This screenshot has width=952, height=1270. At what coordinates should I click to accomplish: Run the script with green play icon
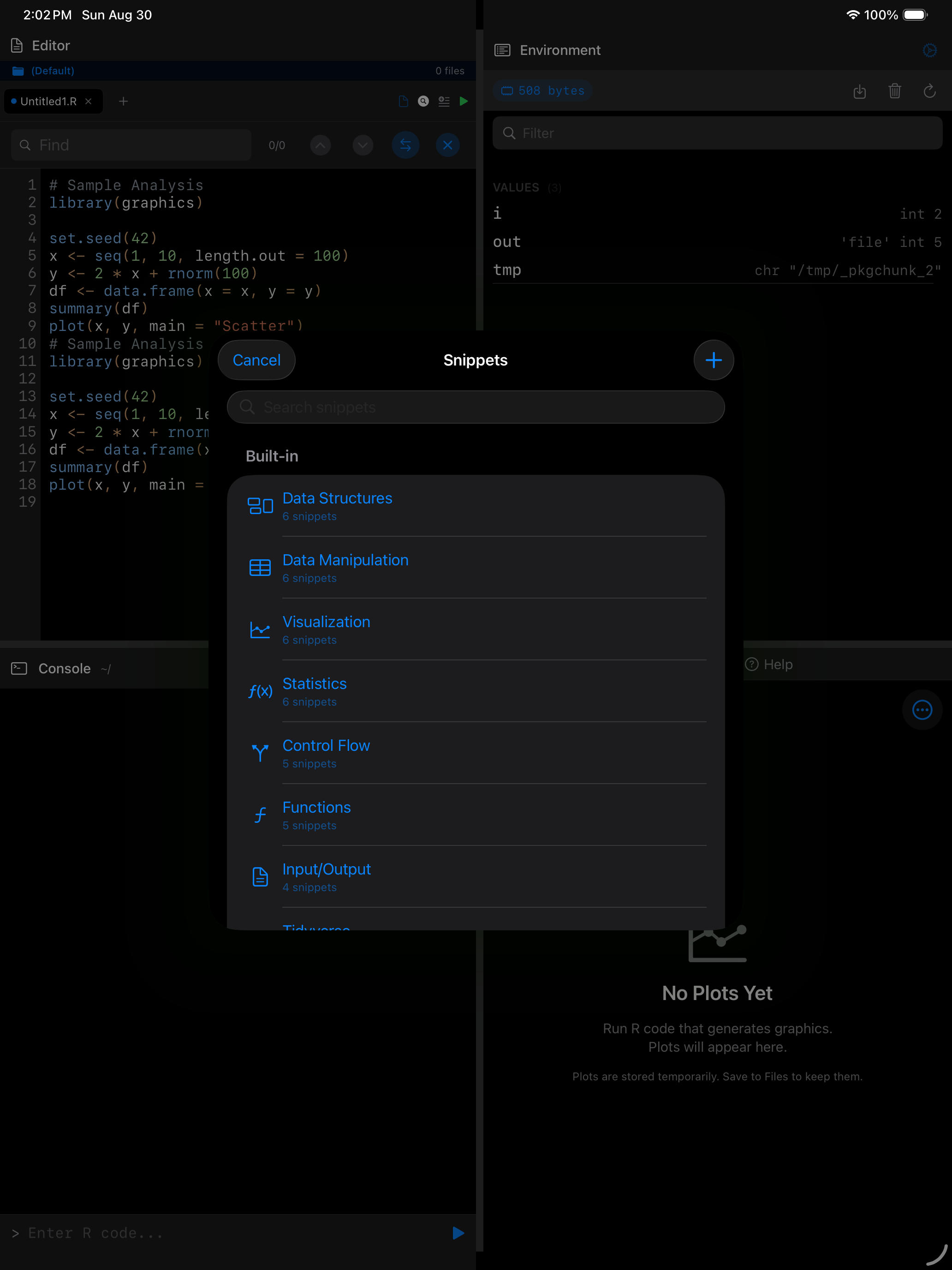(464, 101)
